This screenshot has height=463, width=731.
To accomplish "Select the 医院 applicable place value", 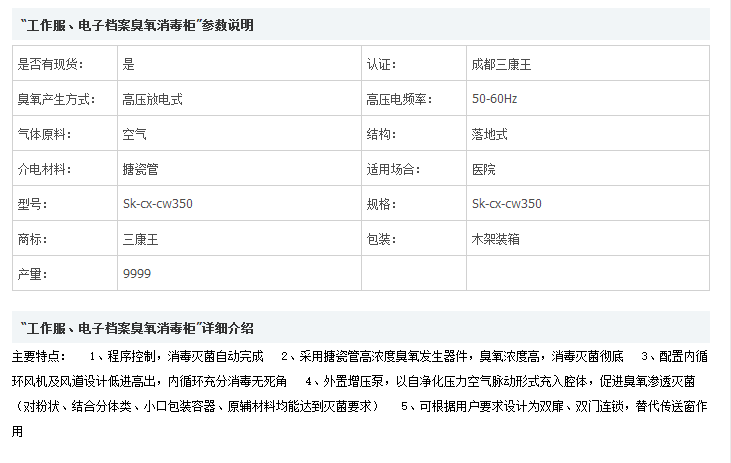I will tap(483, 169).
